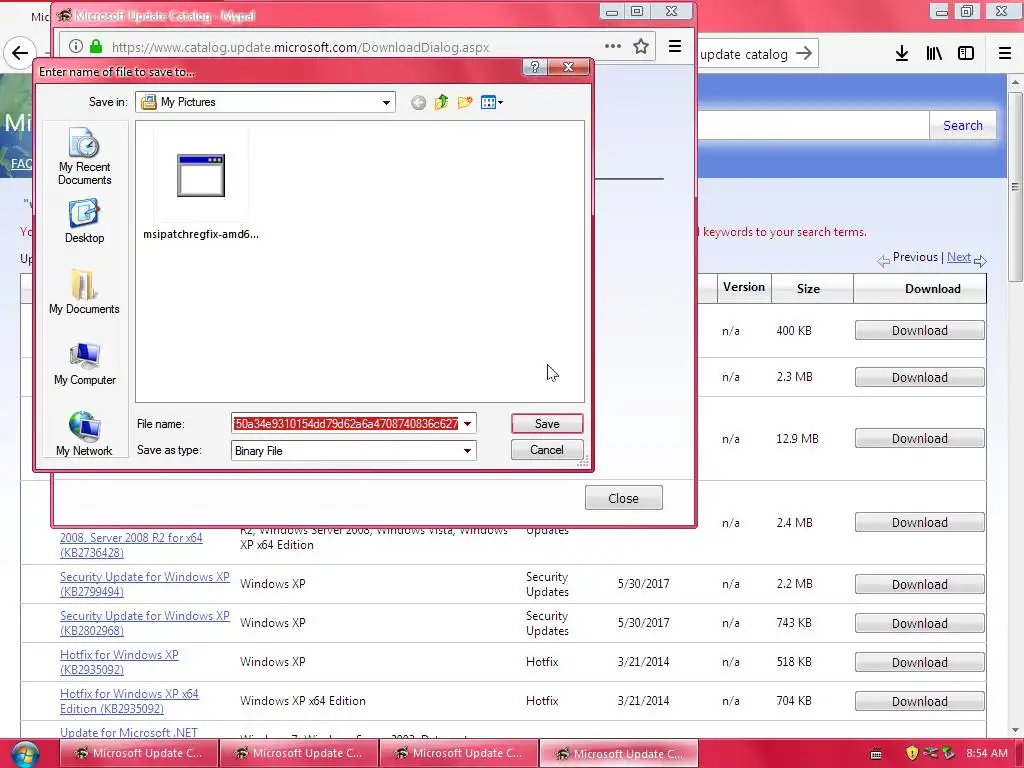
Task: Sort by the Version column header
Action: click(744, 287)
